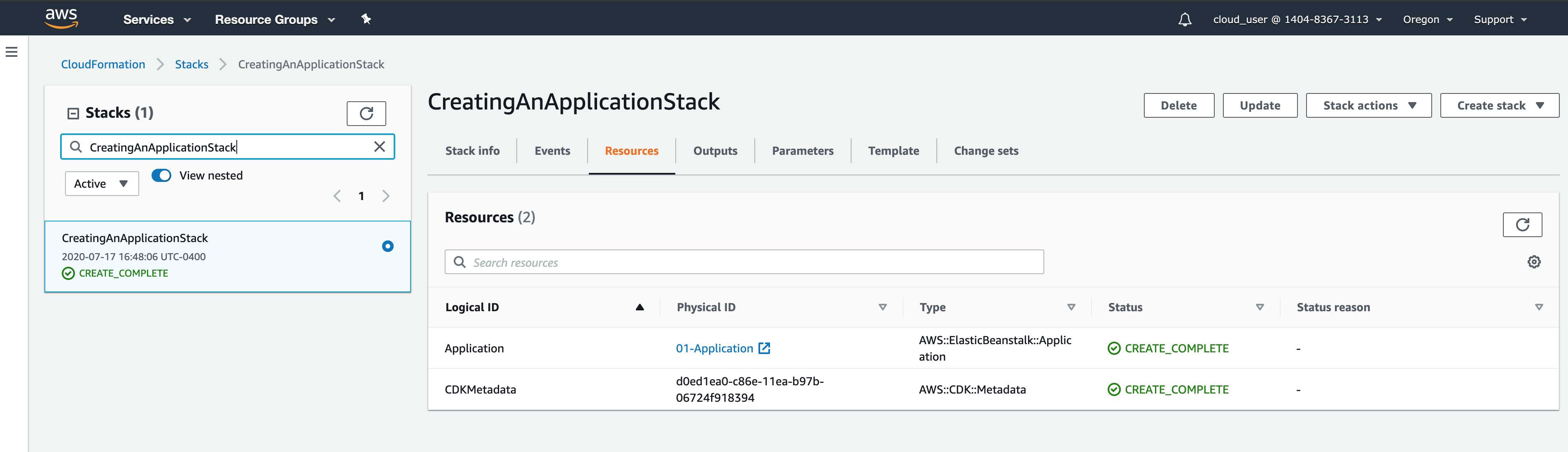The image size is (1568, 452).
Task: Click the notifications bell icon
Action: pyautogui.click(x=1184, y=19)
